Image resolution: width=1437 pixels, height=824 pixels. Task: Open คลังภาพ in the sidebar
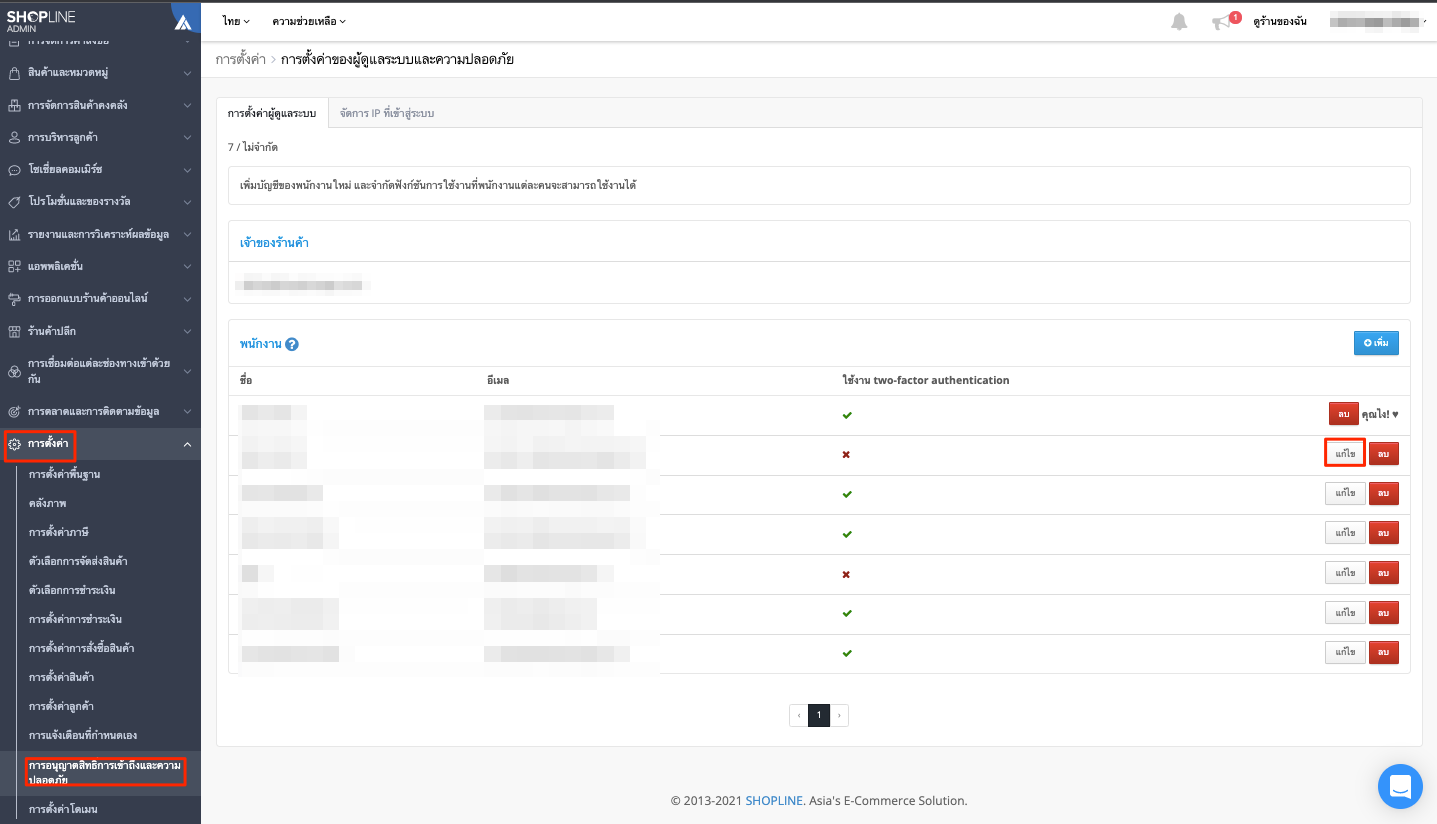coord(48,503)
